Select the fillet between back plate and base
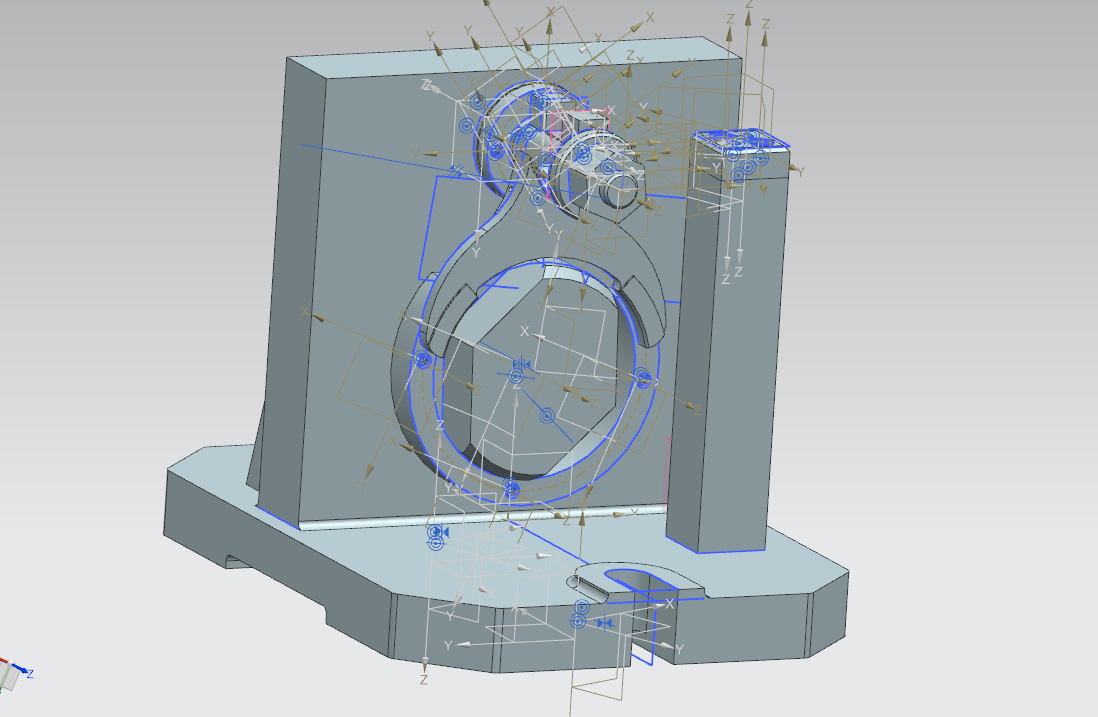The image size is (1098, 717). [483, 518]
